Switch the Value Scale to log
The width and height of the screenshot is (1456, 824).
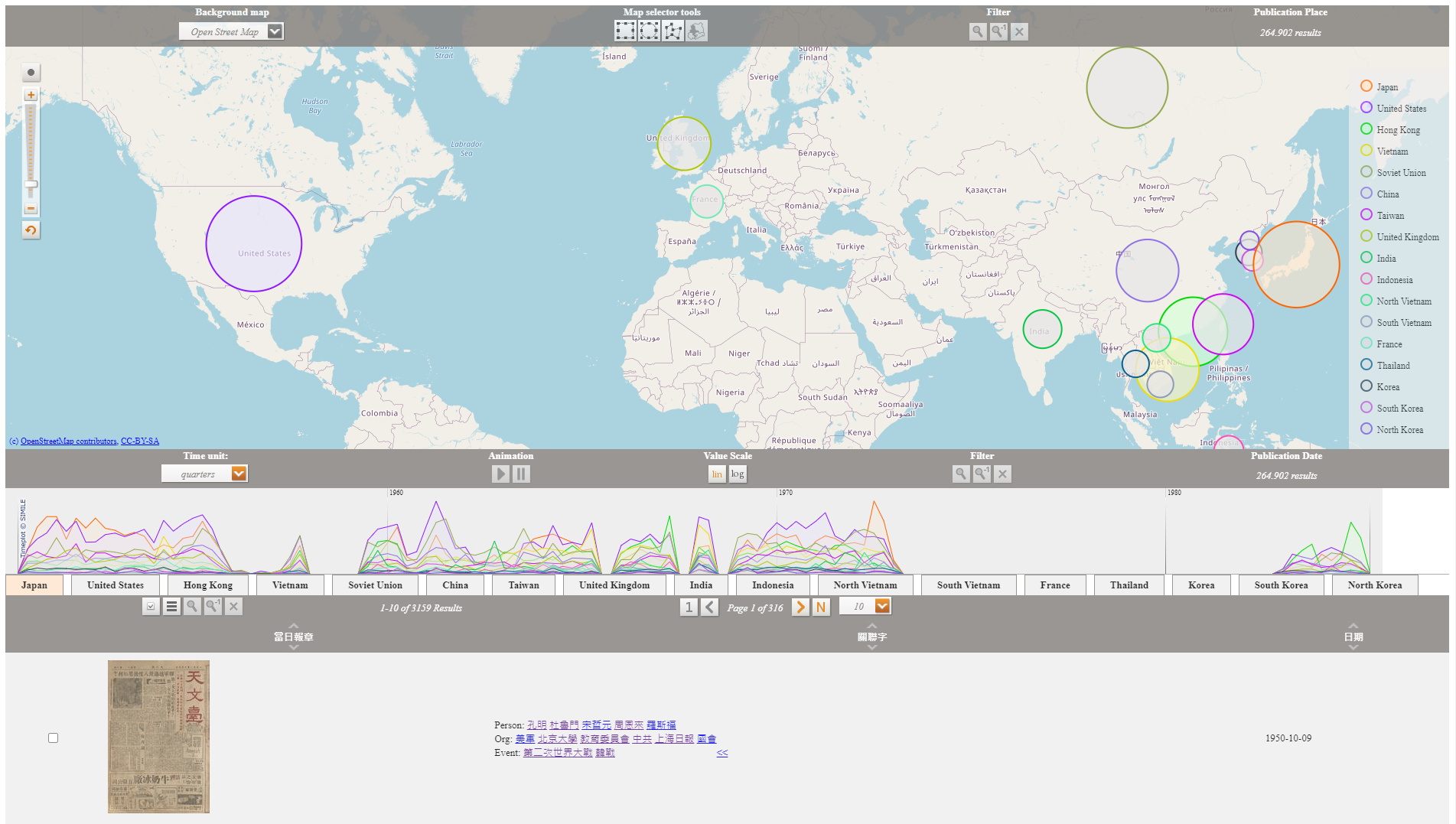tap(737, 474)
